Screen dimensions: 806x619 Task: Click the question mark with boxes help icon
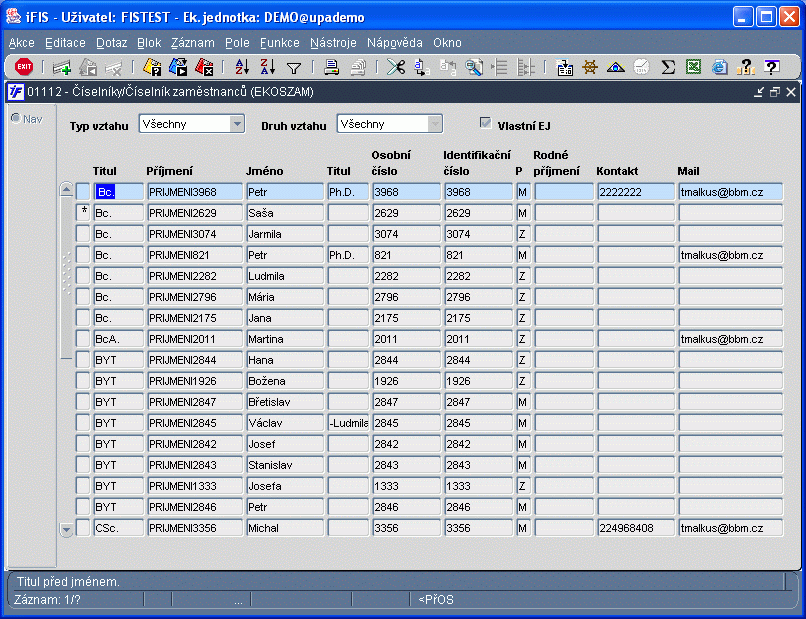745,67
